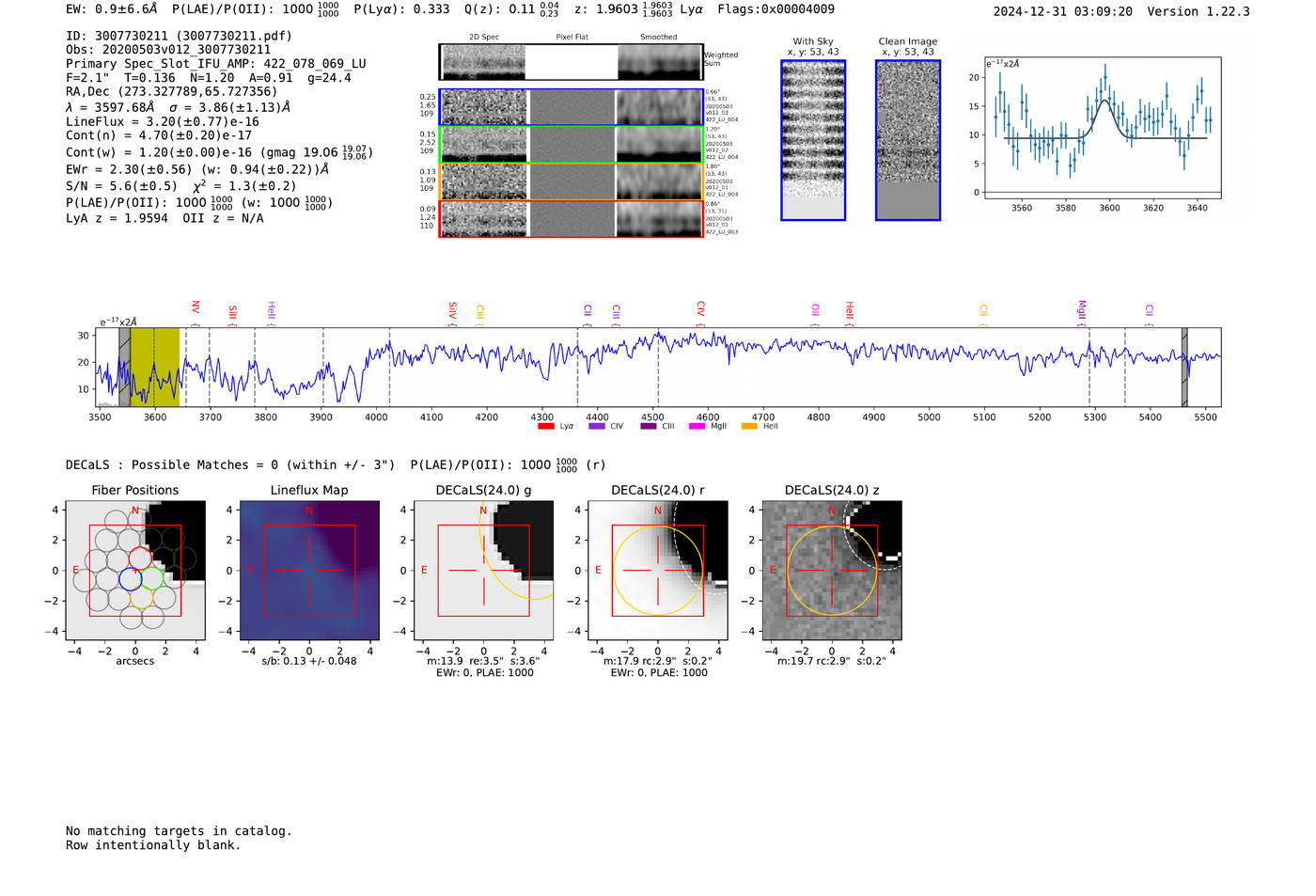Click the m:19.7 rc:2.9" caption

pyautogui.click(x=832, y=661)
